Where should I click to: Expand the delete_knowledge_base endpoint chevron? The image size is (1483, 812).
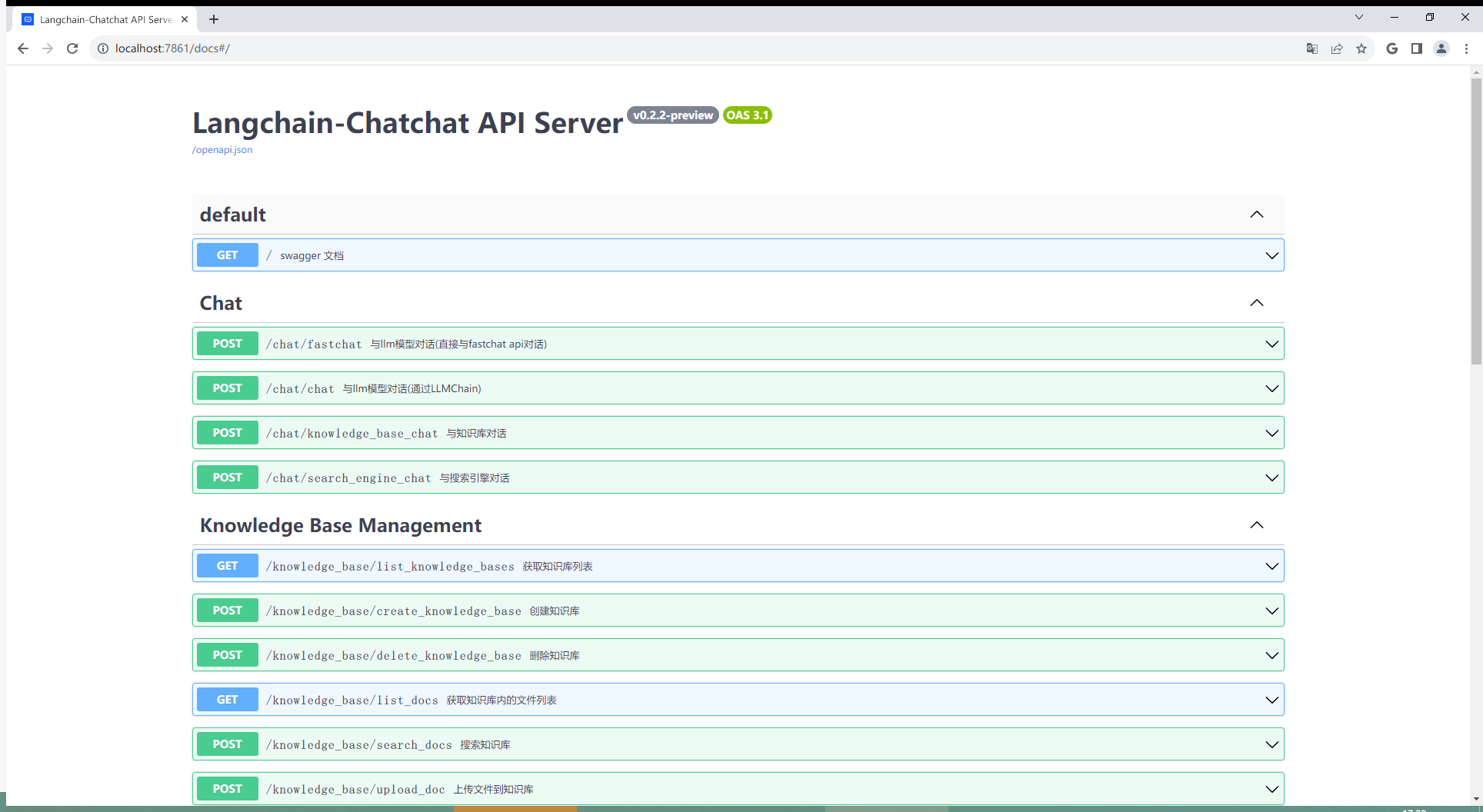coord(1272,655)
